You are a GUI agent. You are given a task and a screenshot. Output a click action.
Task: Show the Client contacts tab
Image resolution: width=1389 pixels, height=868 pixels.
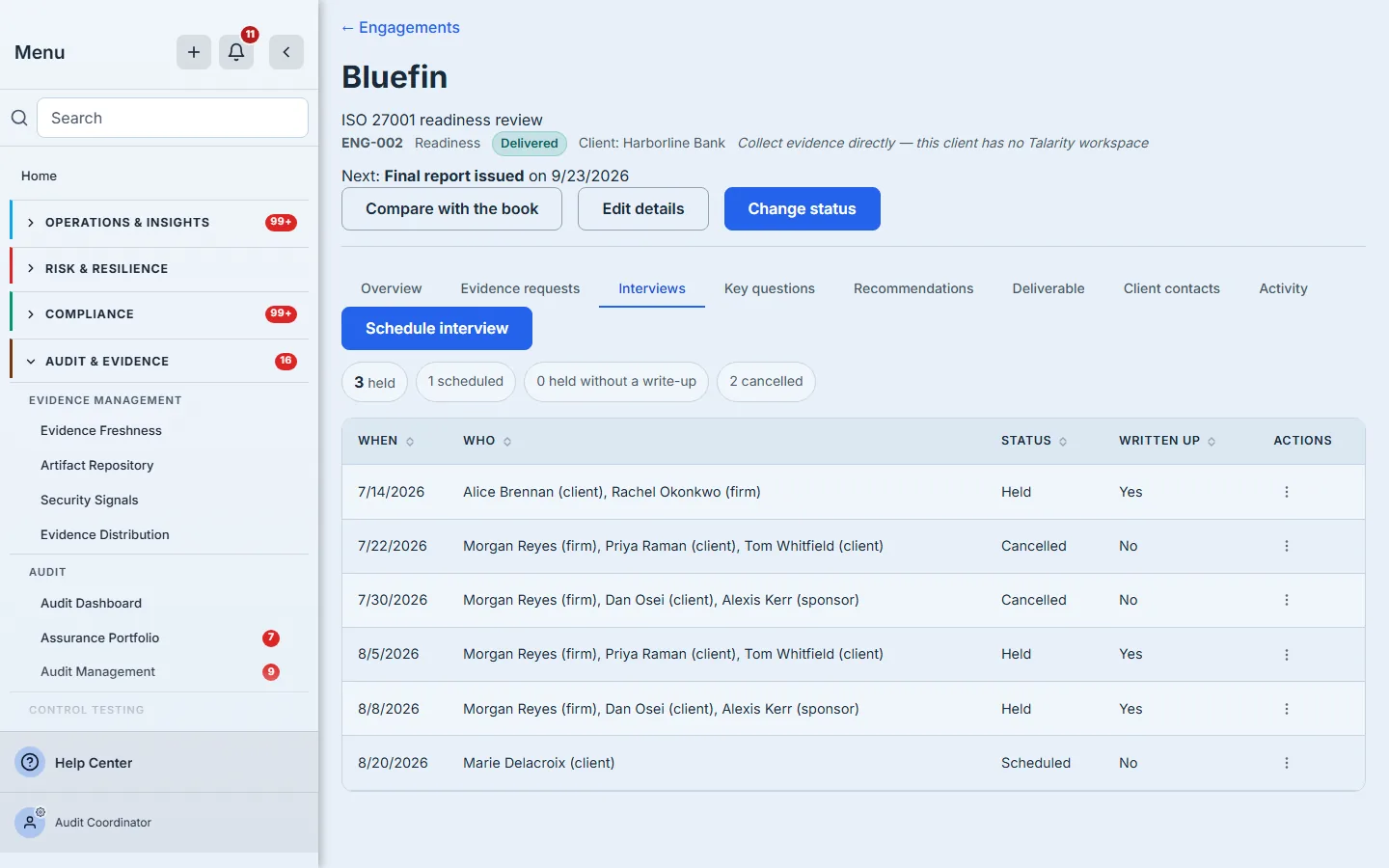[x=1172, y=288]
